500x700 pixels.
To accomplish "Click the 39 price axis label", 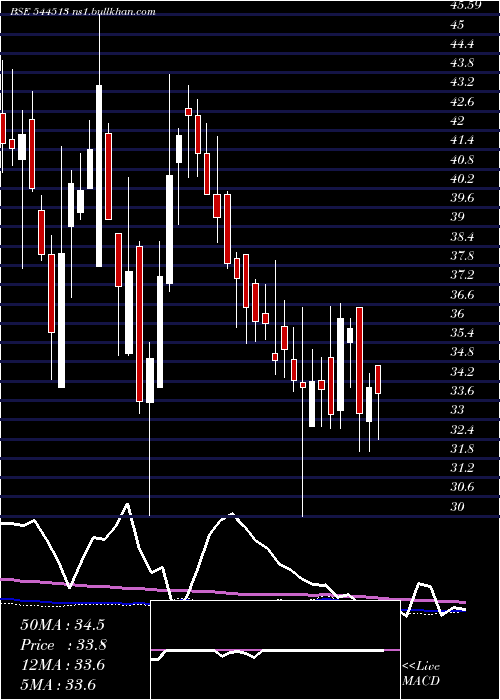I will click(x=457, y=217).
